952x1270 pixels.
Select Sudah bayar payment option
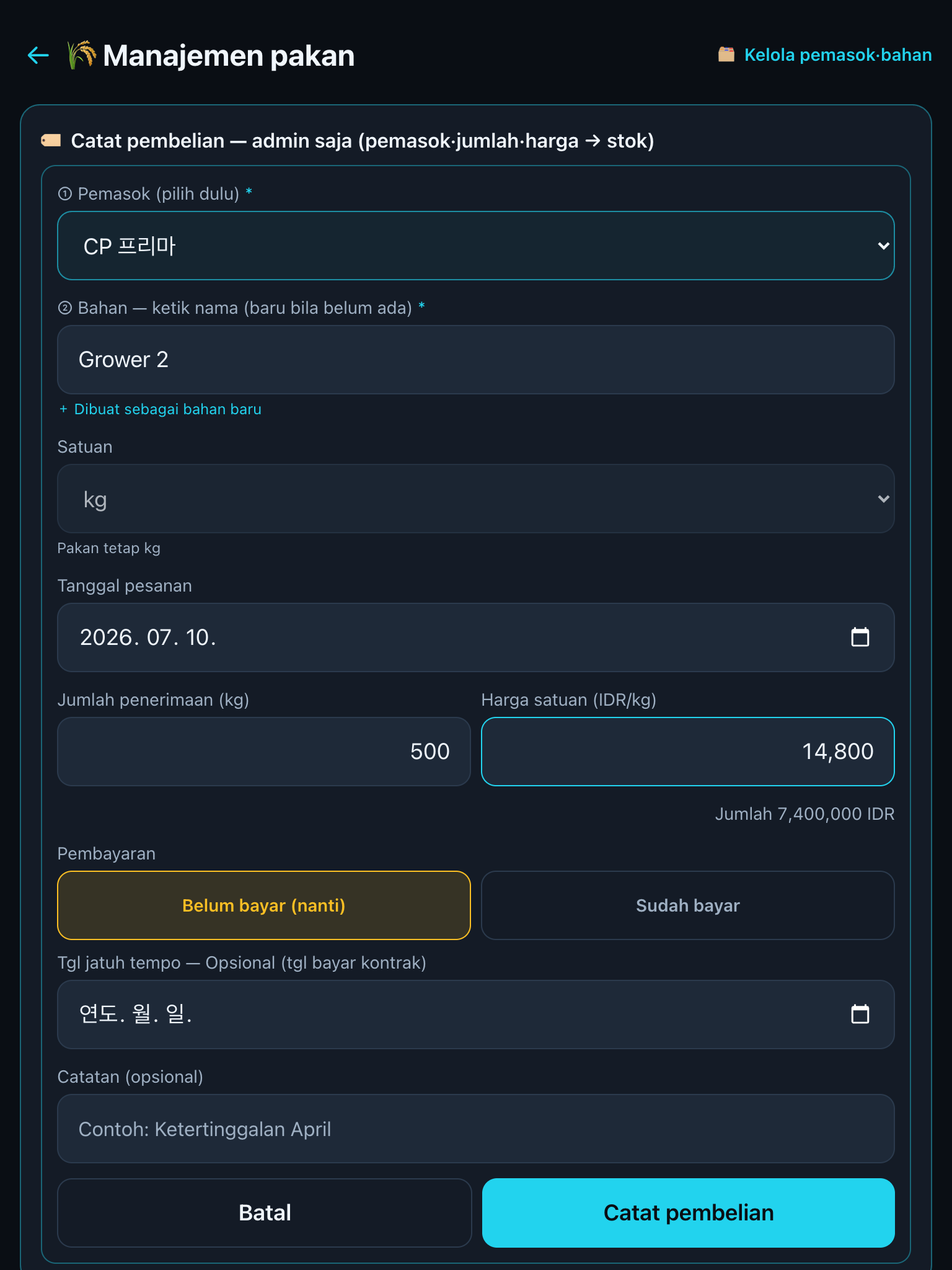(x=688, y=905)
